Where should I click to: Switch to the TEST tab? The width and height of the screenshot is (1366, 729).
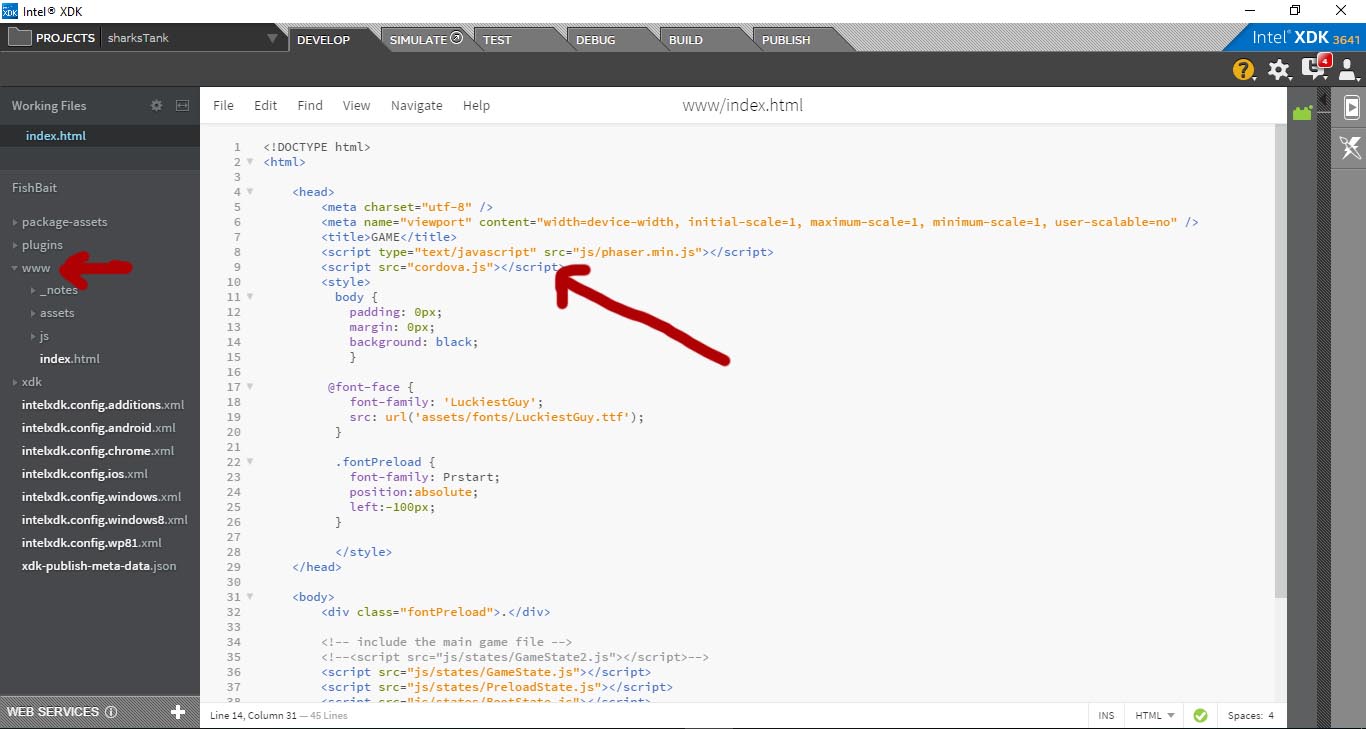[x=497, y=40]
